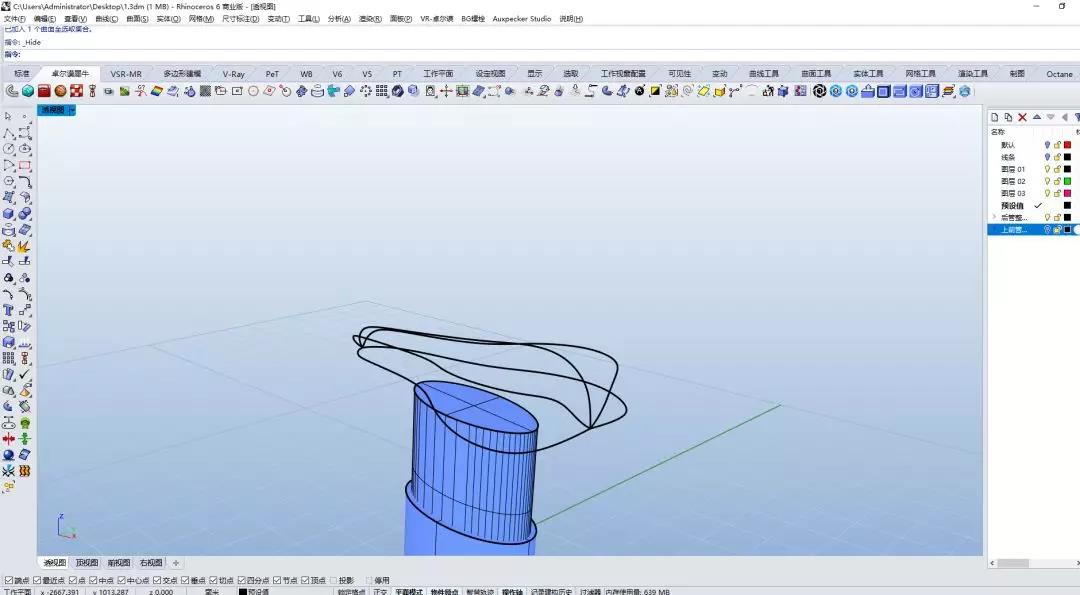Switch to the 顶视图 viewport tab

click(x=87, y=563)
